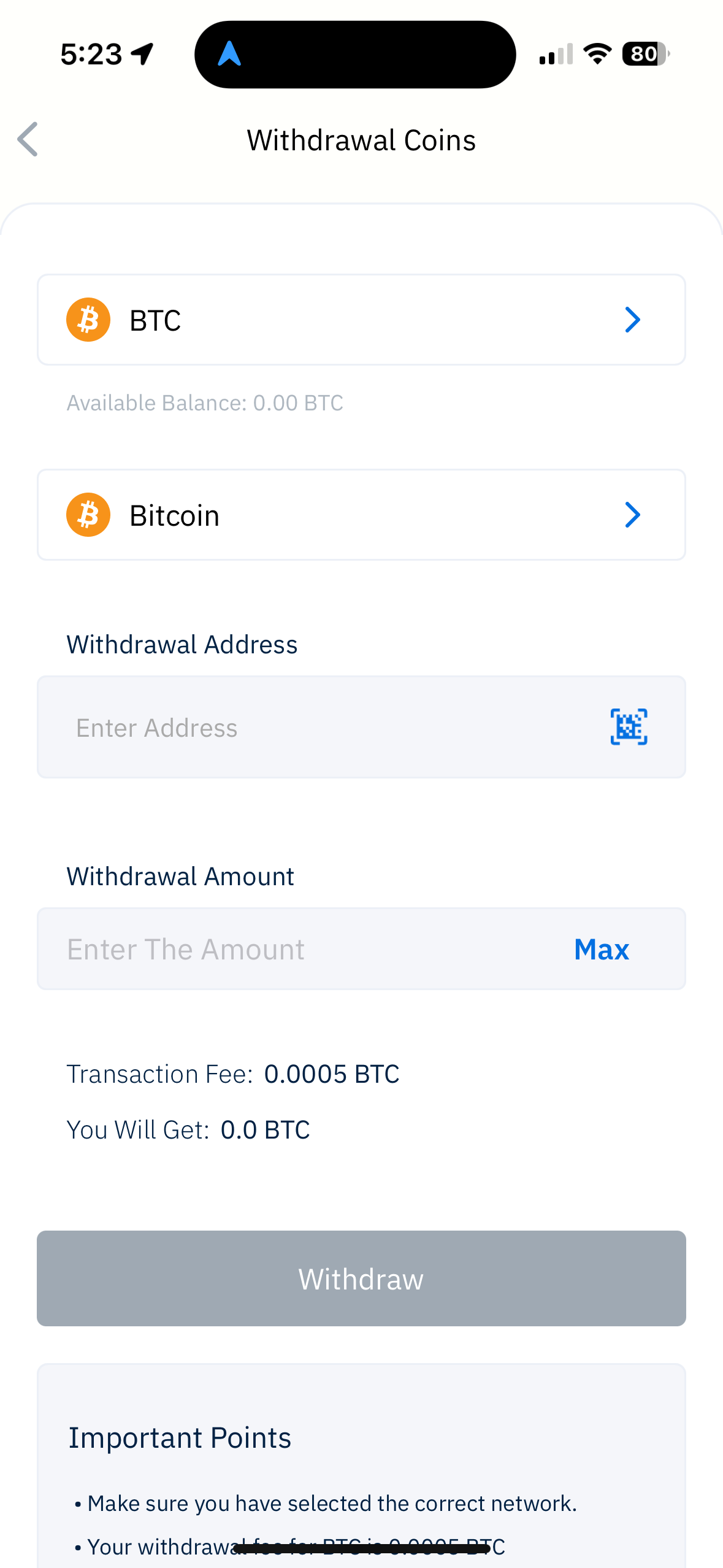The height and width of the screenshot is (1568, 723).
Task: Tap the Withdrawal Coins page title
Action: pyautogui.click(x=361, y=140)
